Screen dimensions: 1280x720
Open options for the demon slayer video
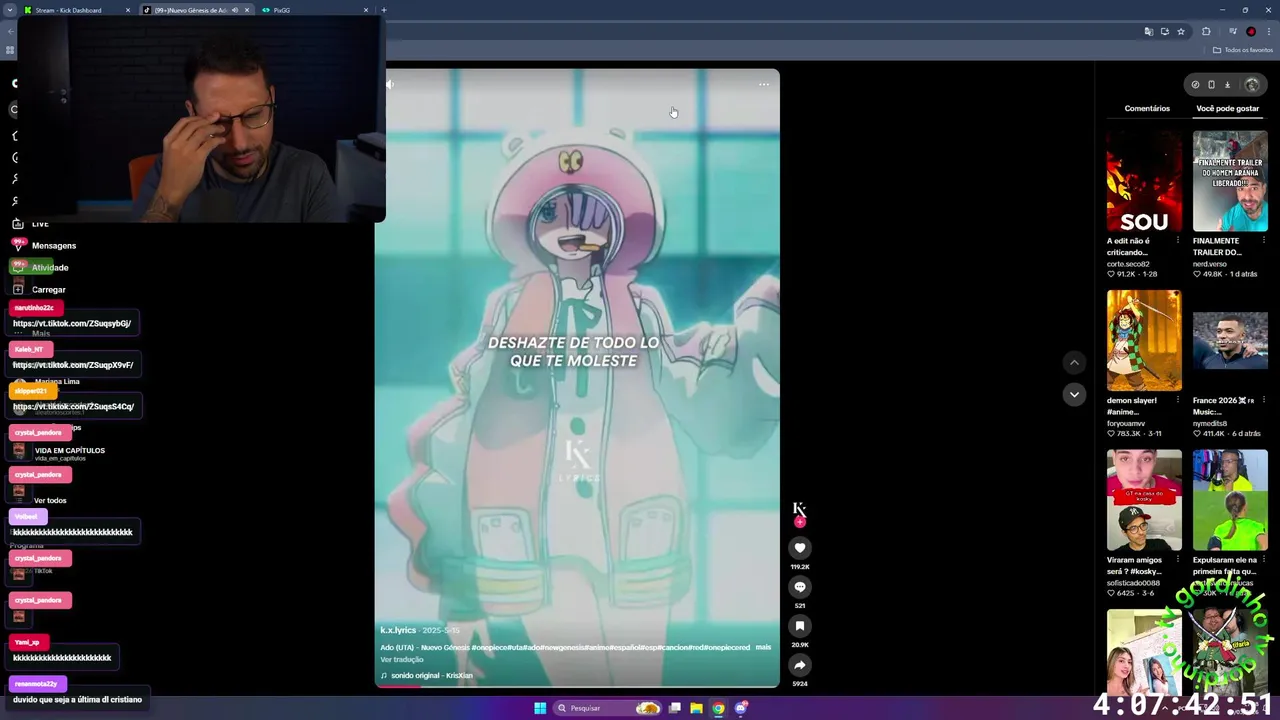coord(1177,400)
